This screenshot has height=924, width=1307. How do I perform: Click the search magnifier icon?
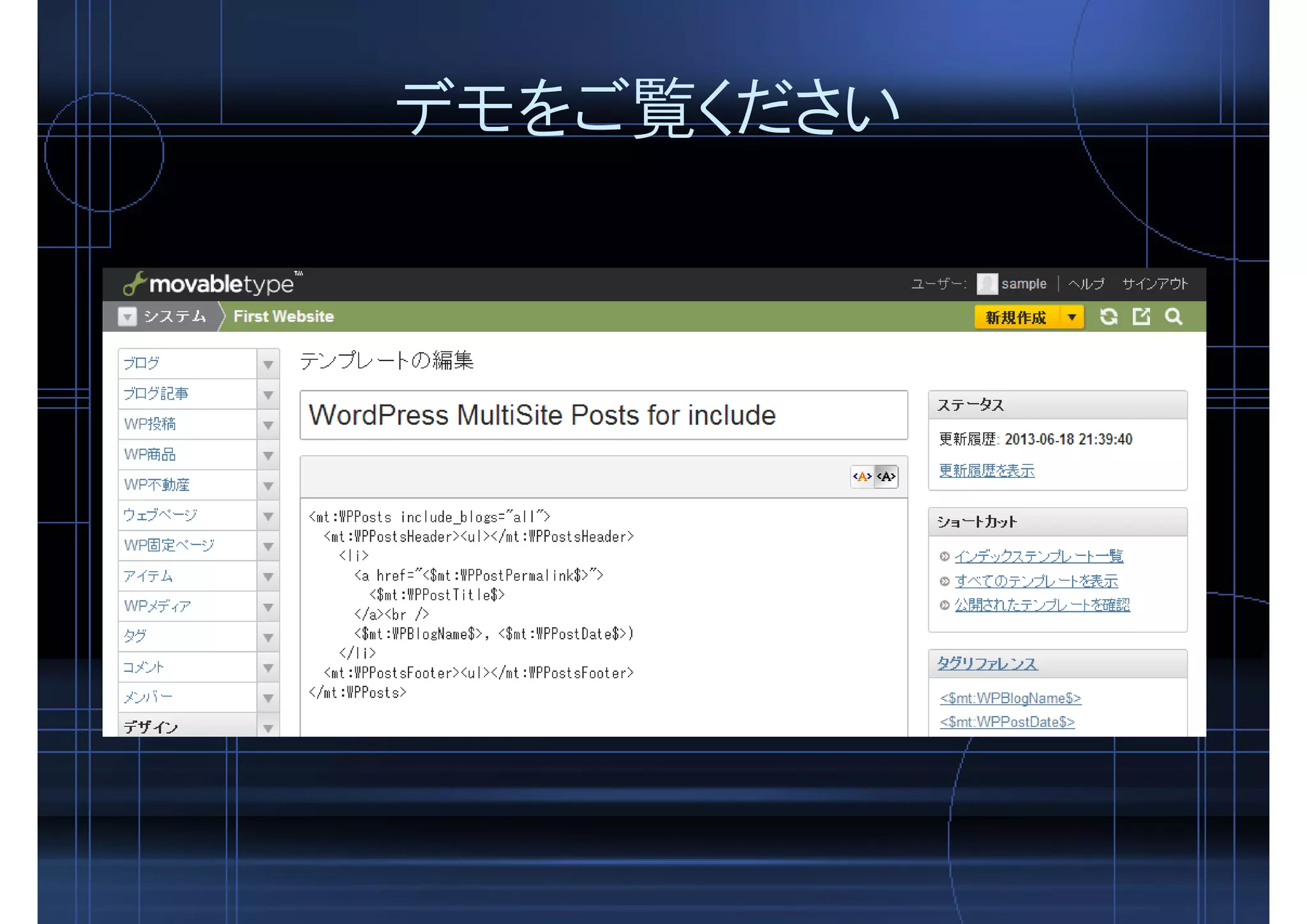pos(1173,317)
